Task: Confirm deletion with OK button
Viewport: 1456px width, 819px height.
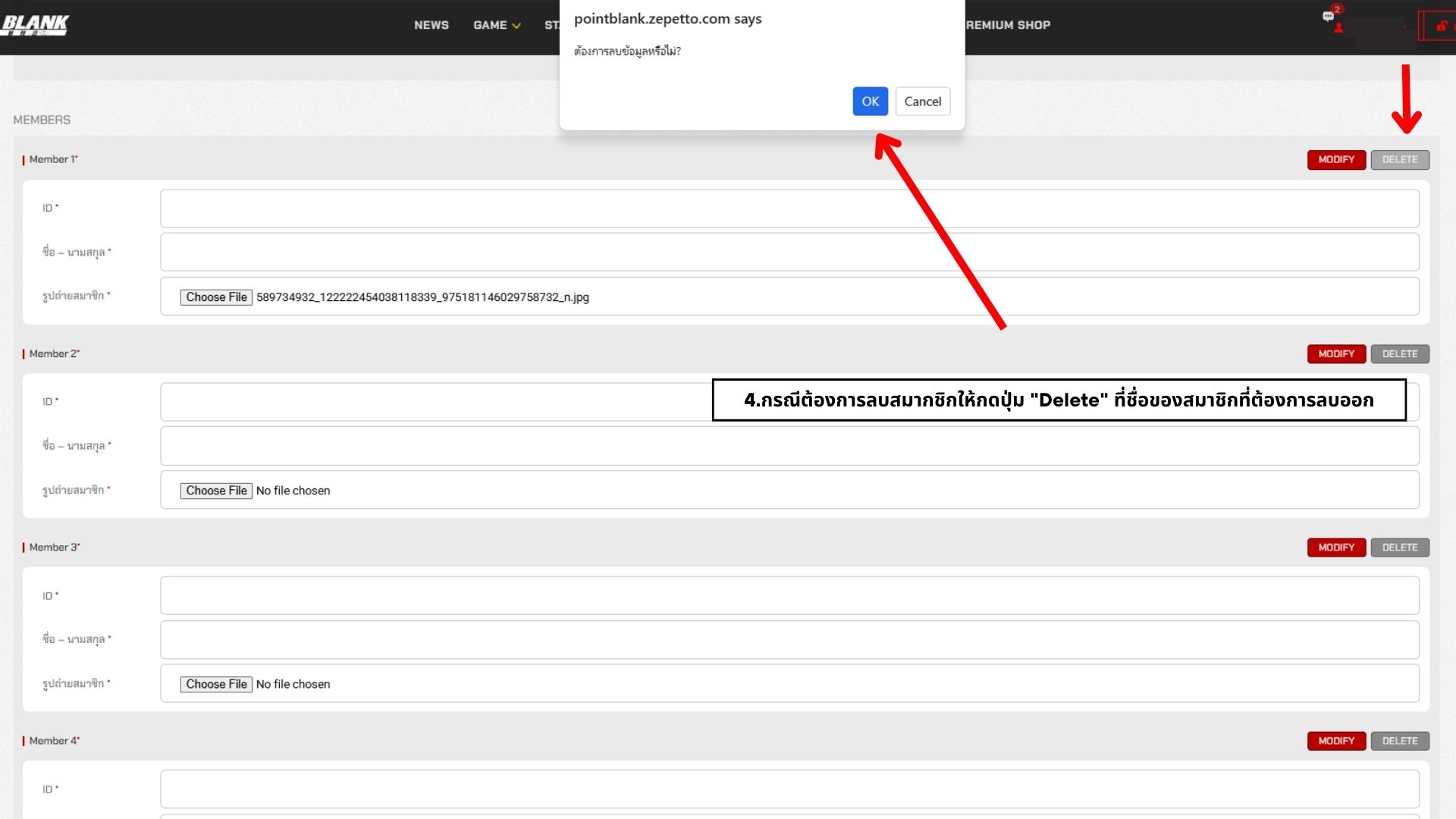Action: pos(870,101)
